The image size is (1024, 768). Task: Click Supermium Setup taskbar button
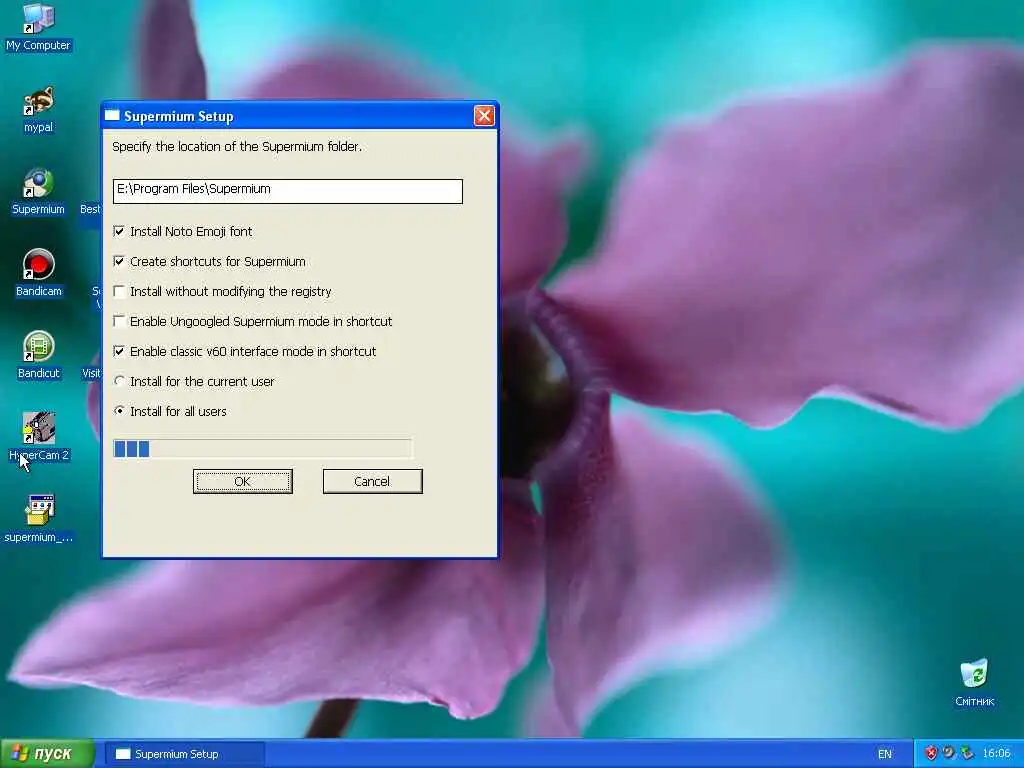tap(185, 754)
